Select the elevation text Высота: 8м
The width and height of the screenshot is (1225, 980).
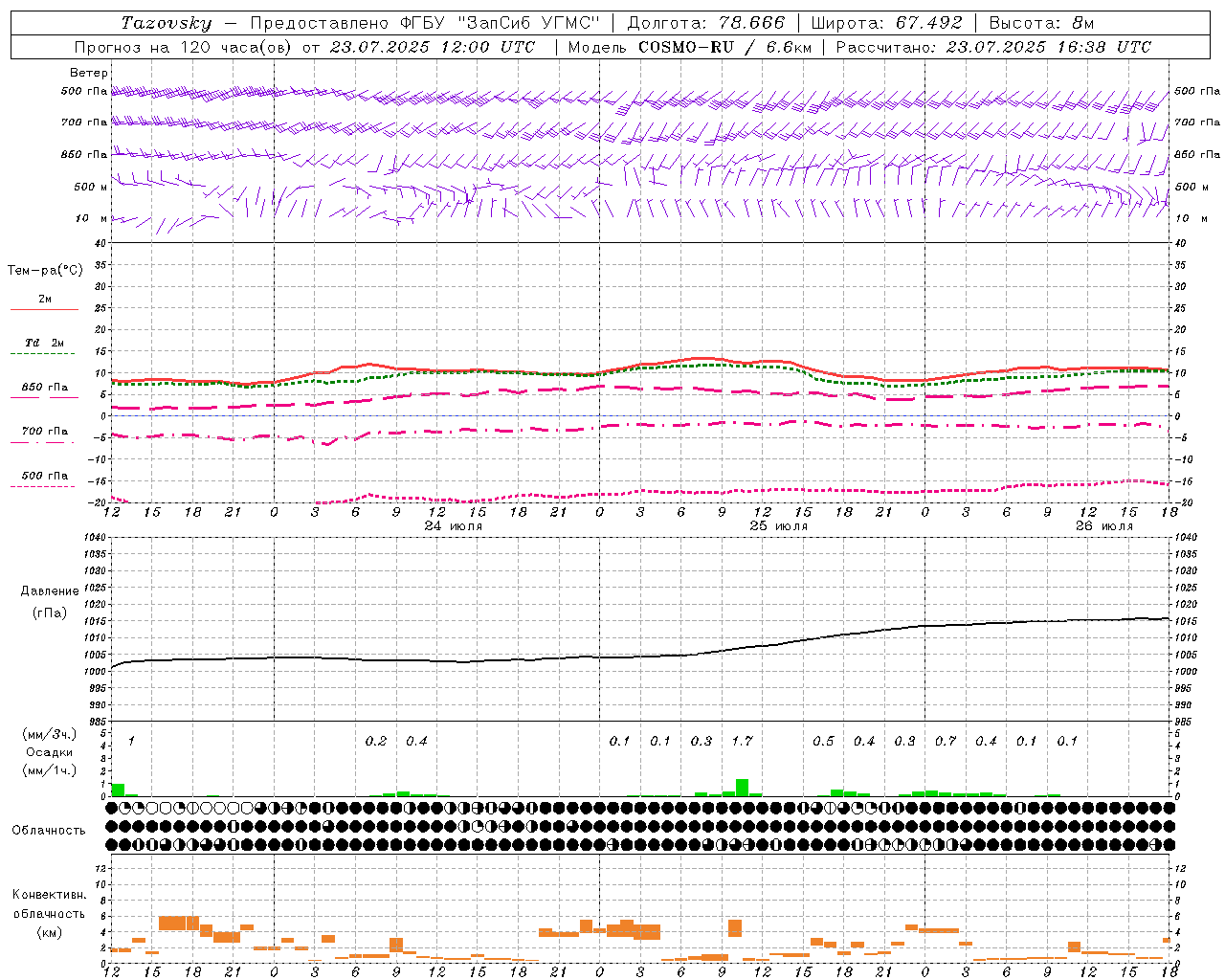(1041, 23)
